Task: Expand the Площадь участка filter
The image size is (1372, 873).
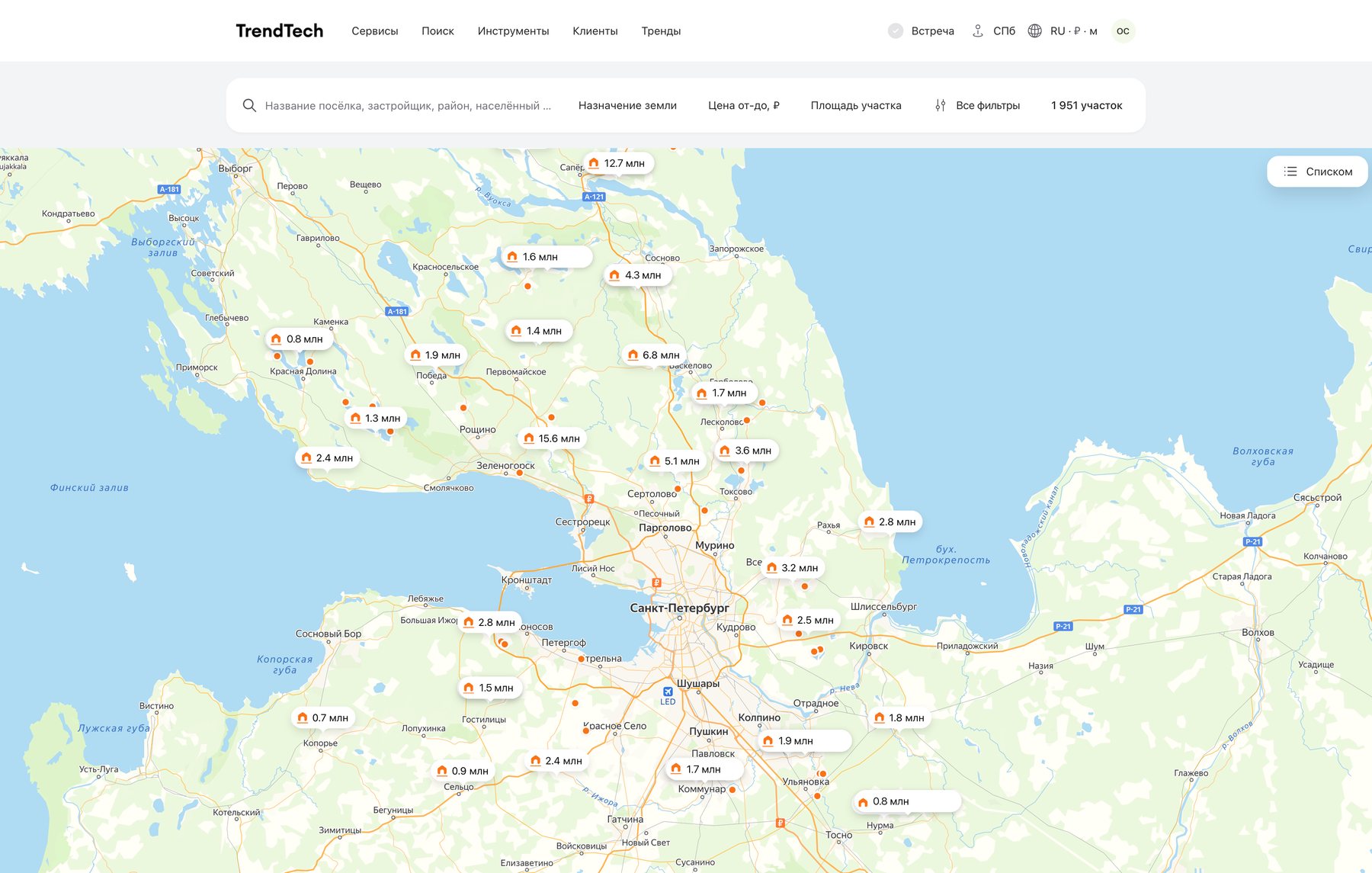Action: click(855, 105)
